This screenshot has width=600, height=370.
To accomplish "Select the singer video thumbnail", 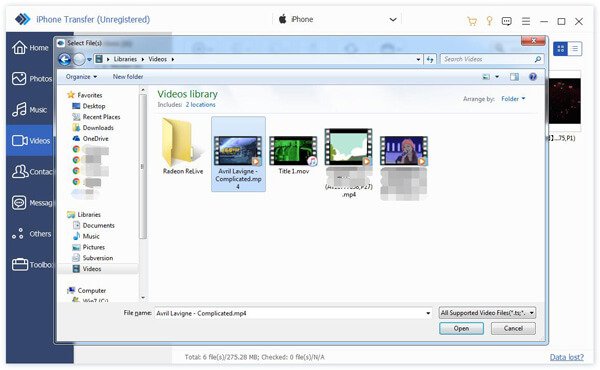I will click(404, 151).
